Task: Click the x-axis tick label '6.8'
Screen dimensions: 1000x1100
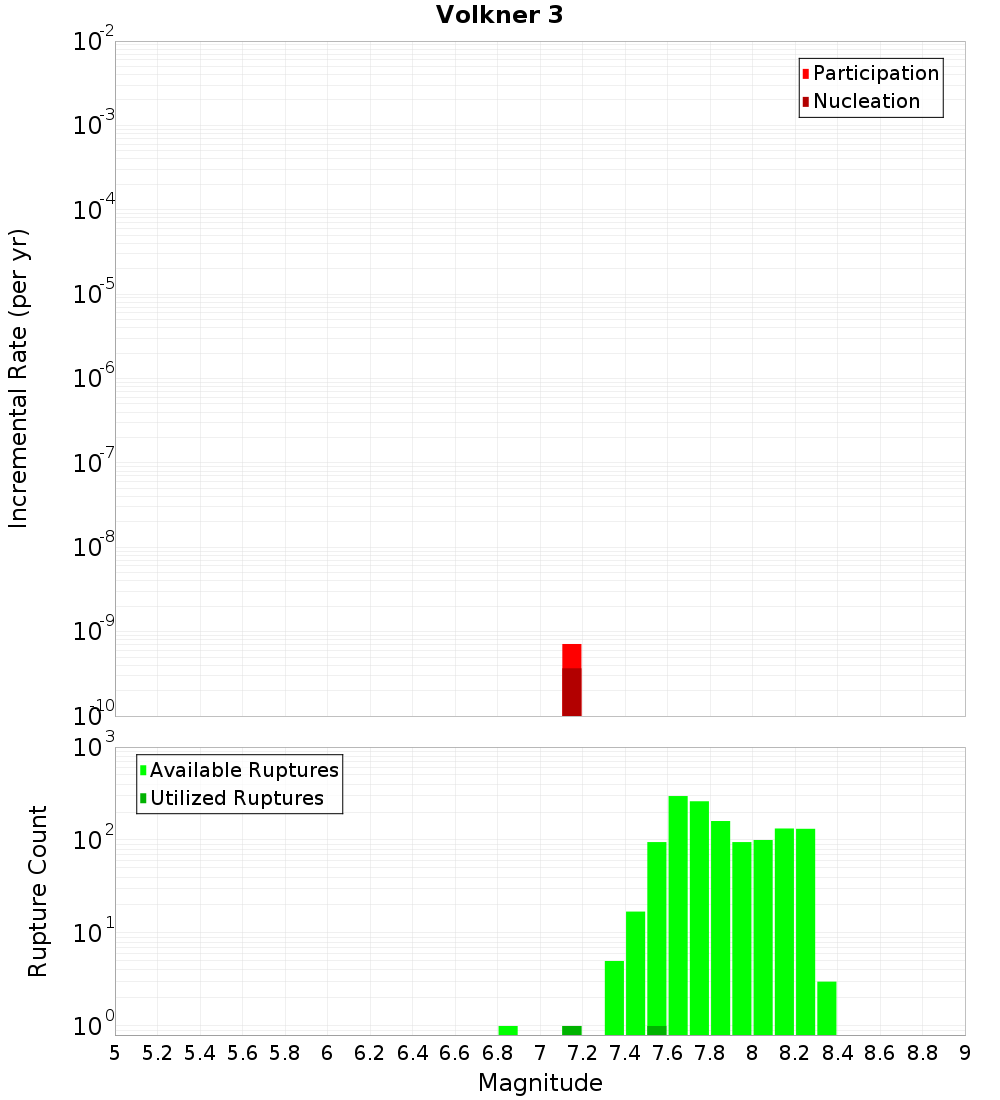Action: [498, 1054]
